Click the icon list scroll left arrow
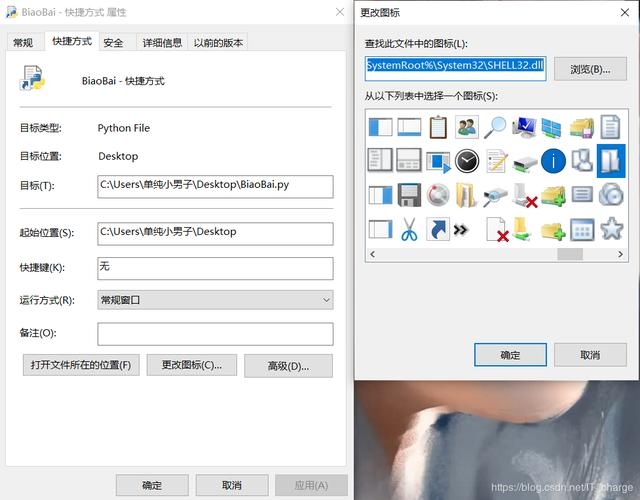Image resolution: width=640 pixels, height=500 pixels. pos(372,254)
